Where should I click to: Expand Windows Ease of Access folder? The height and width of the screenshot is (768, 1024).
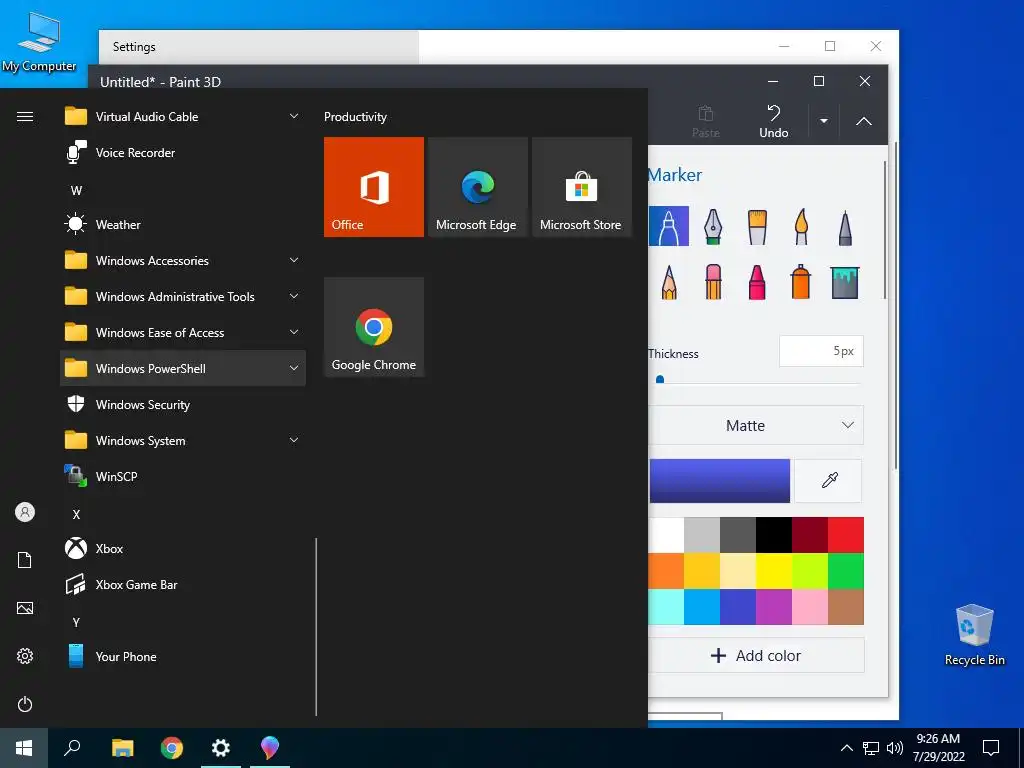pyautogui.click(x=183, y=332)
